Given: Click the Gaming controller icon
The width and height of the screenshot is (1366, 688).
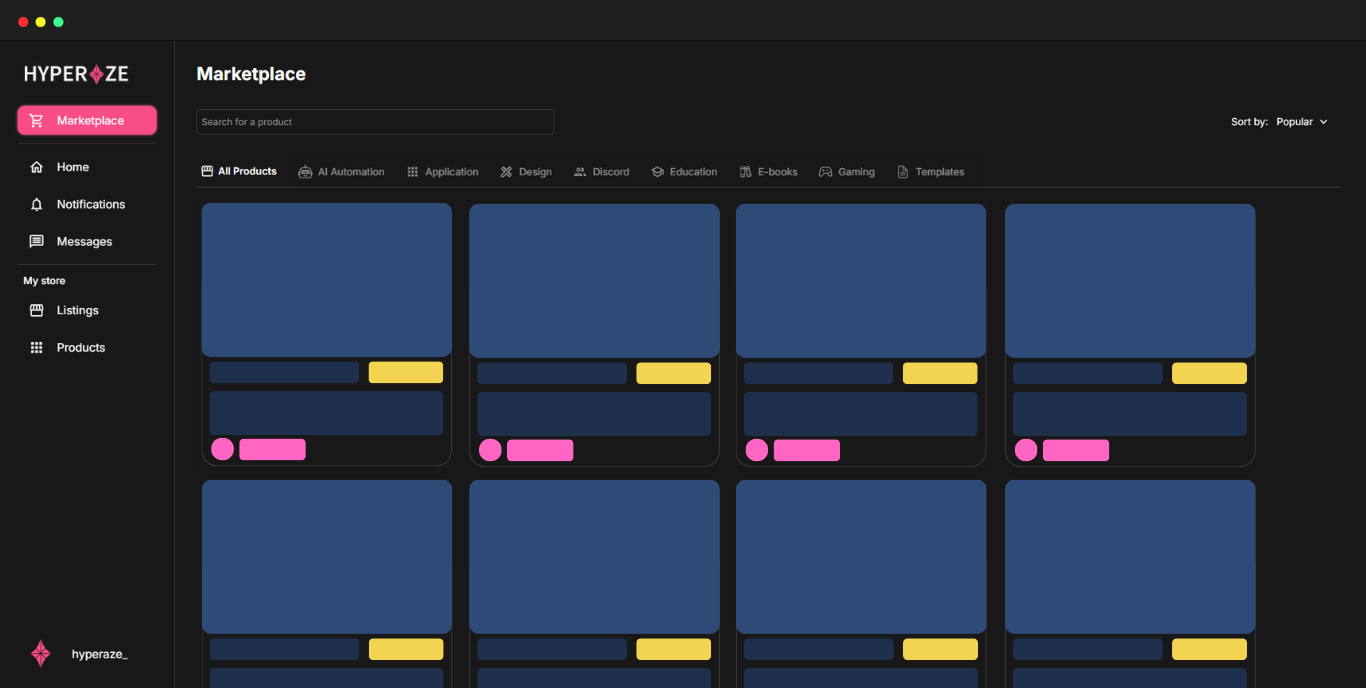Looking at the screenshot, I should click(825, 172).
